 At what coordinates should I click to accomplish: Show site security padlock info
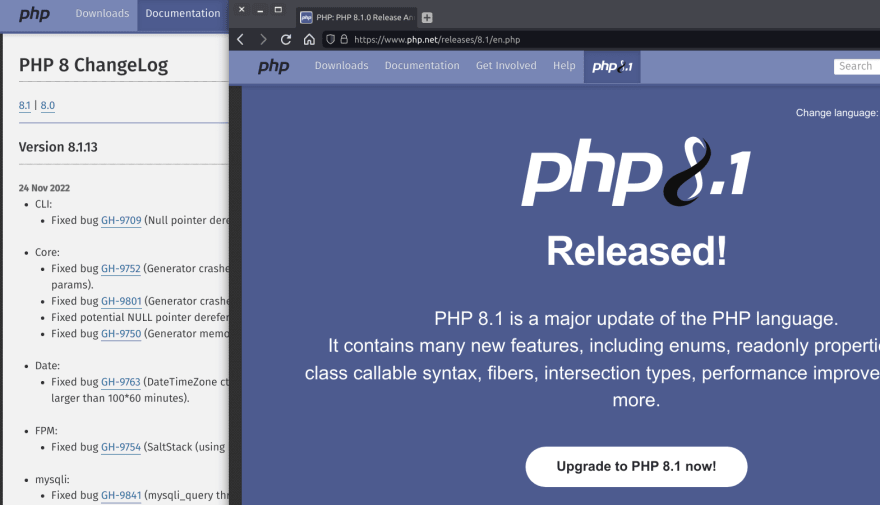(344, 39)
